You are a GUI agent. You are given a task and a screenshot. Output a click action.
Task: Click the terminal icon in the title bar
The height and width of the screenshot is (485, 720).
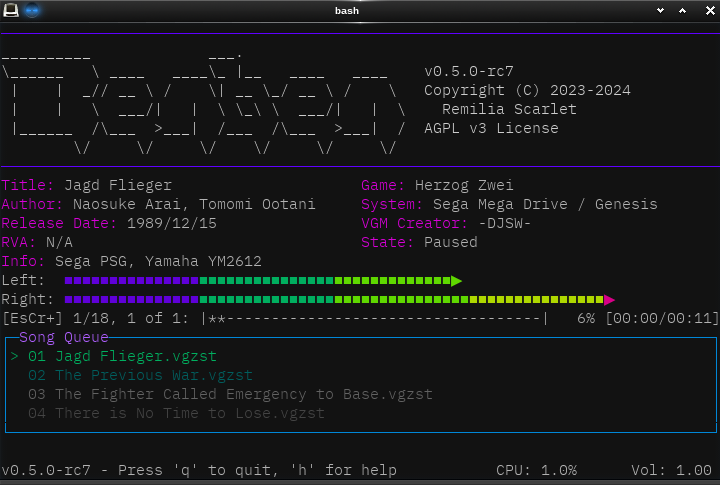click(11, 10)
